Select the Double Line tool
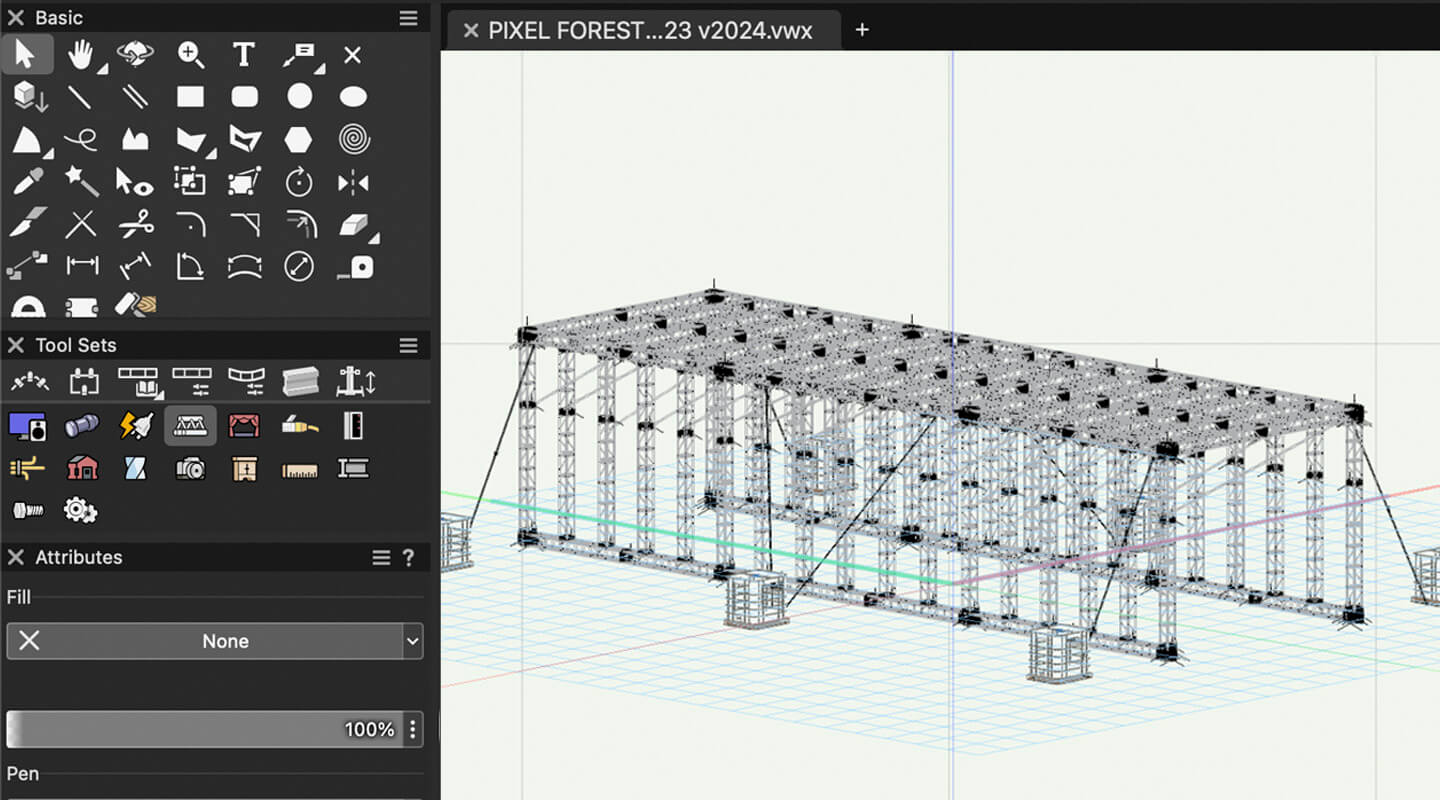This screenshot has width=1440, height=800. tap(135, 97)
